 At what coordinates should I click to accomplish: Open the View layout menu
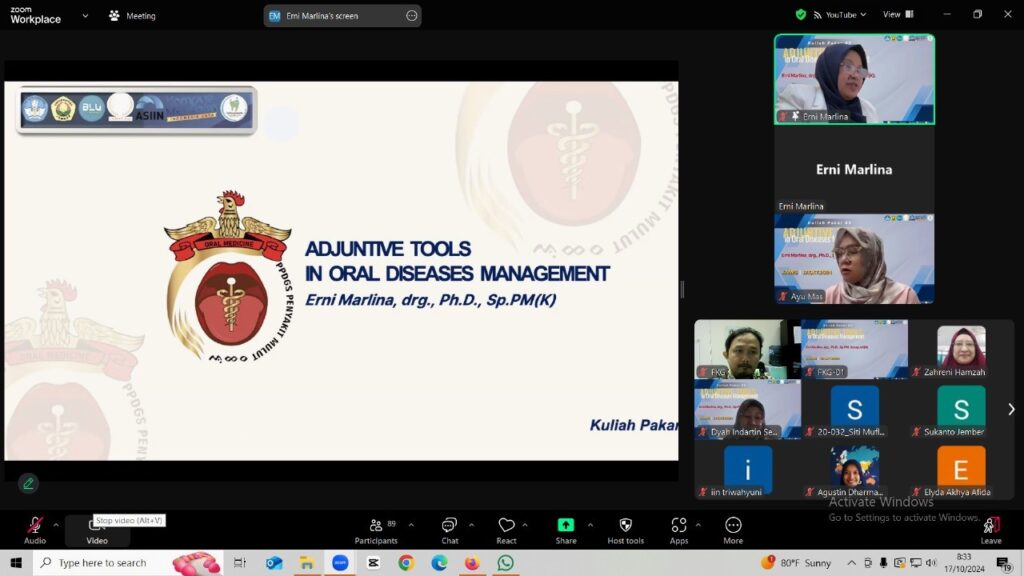pyautogui.click(x=898, y=14)
